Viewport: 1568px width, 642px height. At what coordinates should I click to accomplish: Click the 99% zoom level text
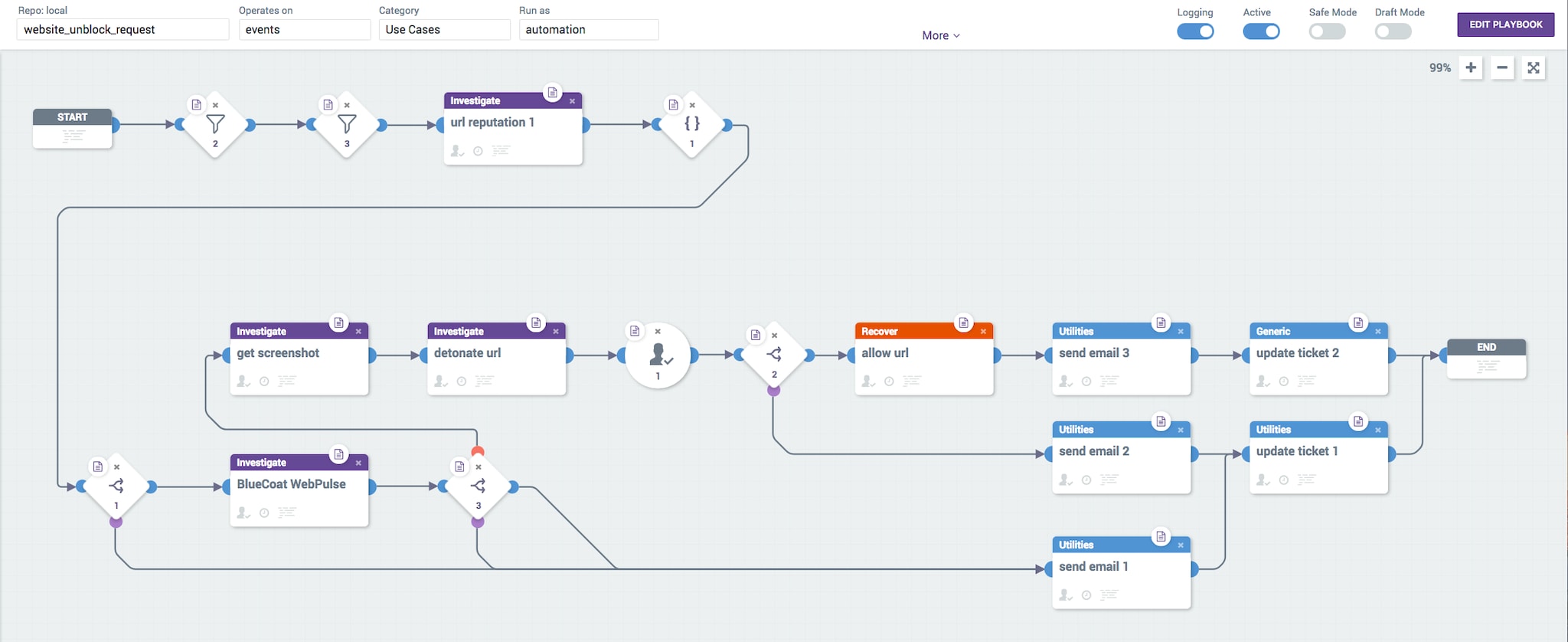pyautogui.click(x=1440, y=68)
